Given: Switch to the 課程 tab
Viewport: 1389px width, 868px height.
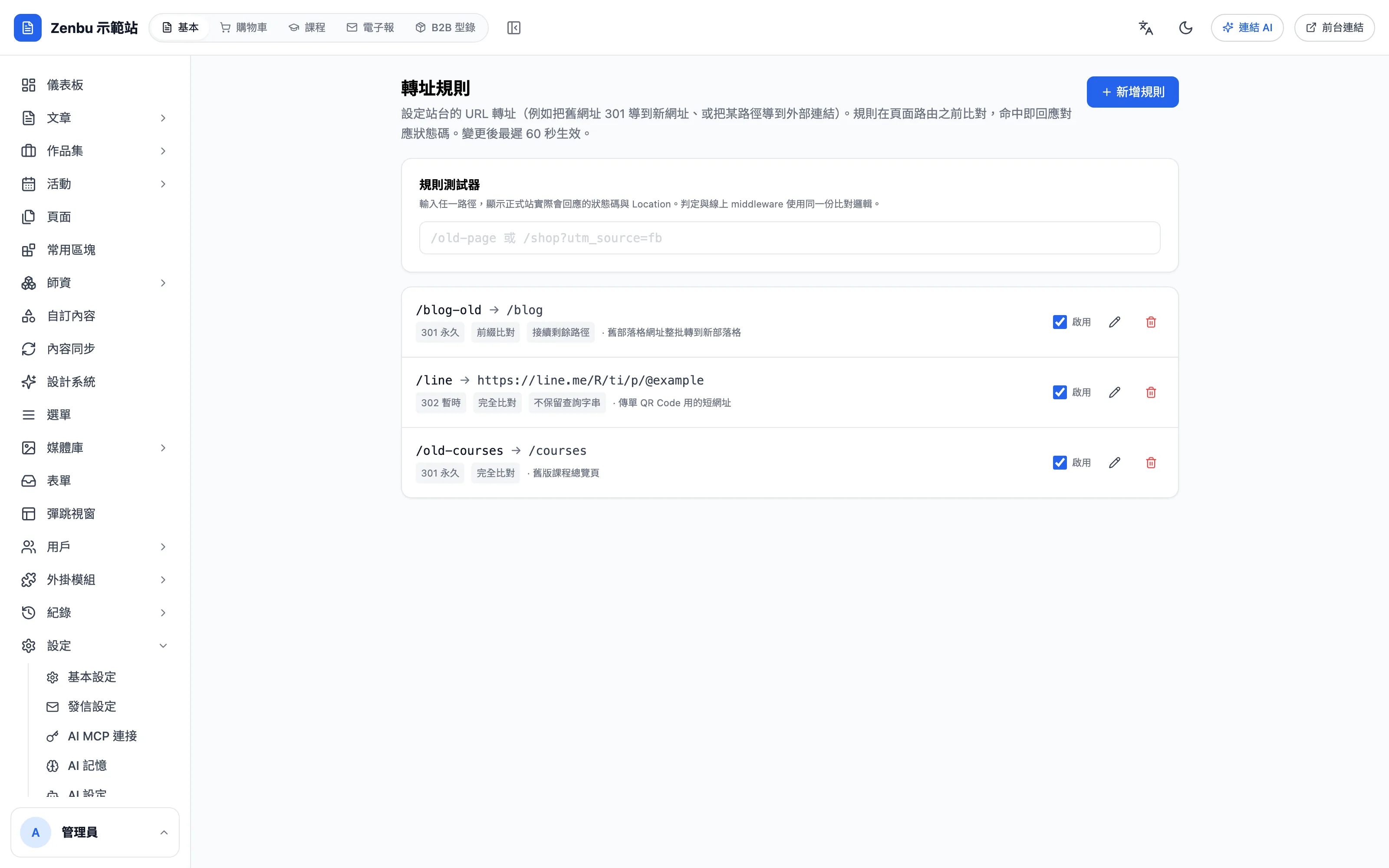Looking at the screenshot, I should pos(307,27).
